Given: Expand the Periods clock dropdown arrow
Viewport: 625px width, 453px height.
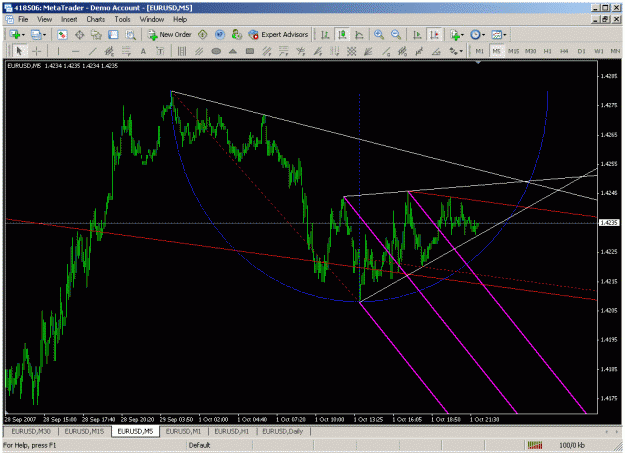Looking at the screenshot, I should pyautogui.click(x=483, y=35).
